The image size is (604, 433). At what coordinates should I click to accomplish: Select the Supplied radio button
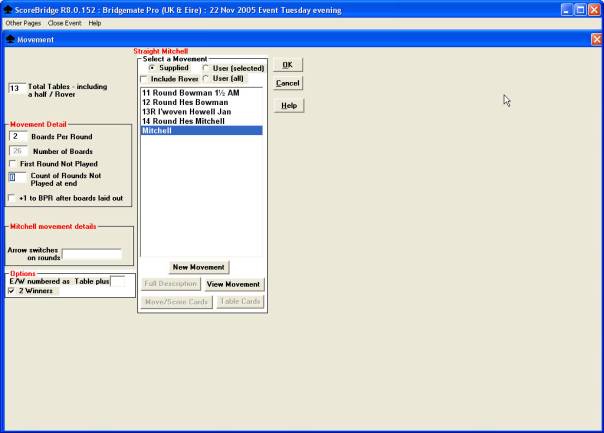point(152,68)
